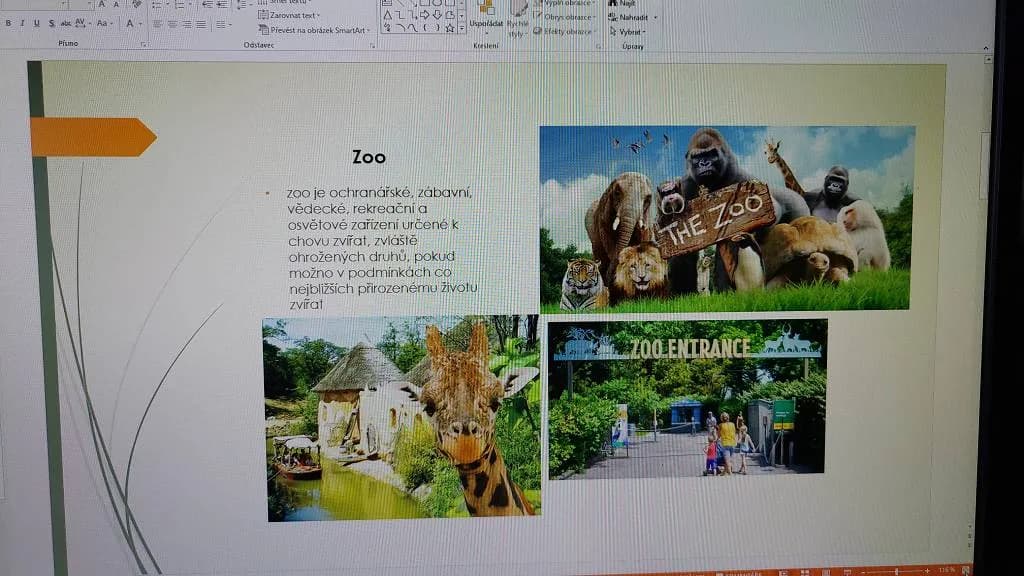Viewport: 1024px width, 576px height.
Task: Switch to Normal view in the status bar
Action: pyautogui.click(x=784, y=572)
